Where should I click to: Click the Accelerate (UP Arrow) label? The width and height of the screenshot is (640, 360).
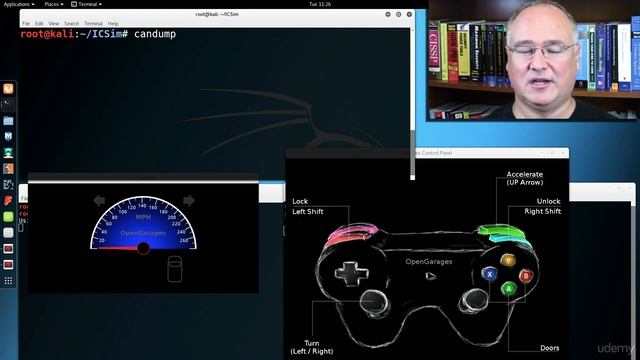coord(525,178)
